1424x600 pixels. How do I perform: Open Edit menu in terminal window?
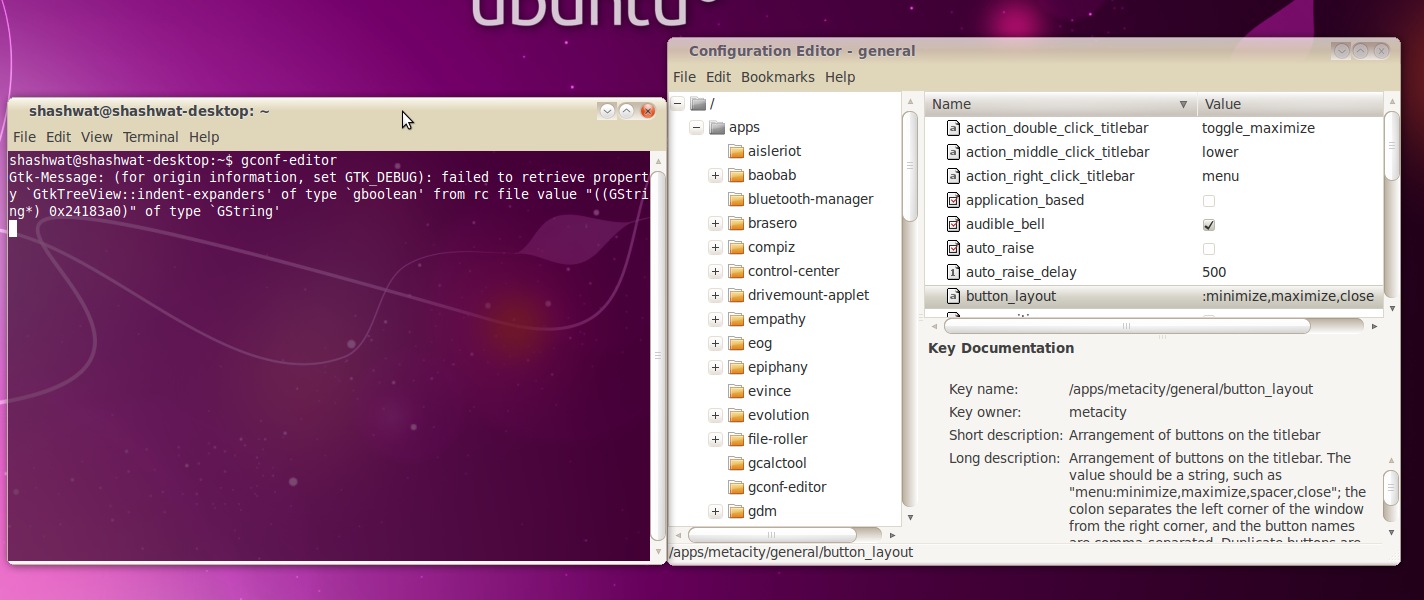[58, 137]
